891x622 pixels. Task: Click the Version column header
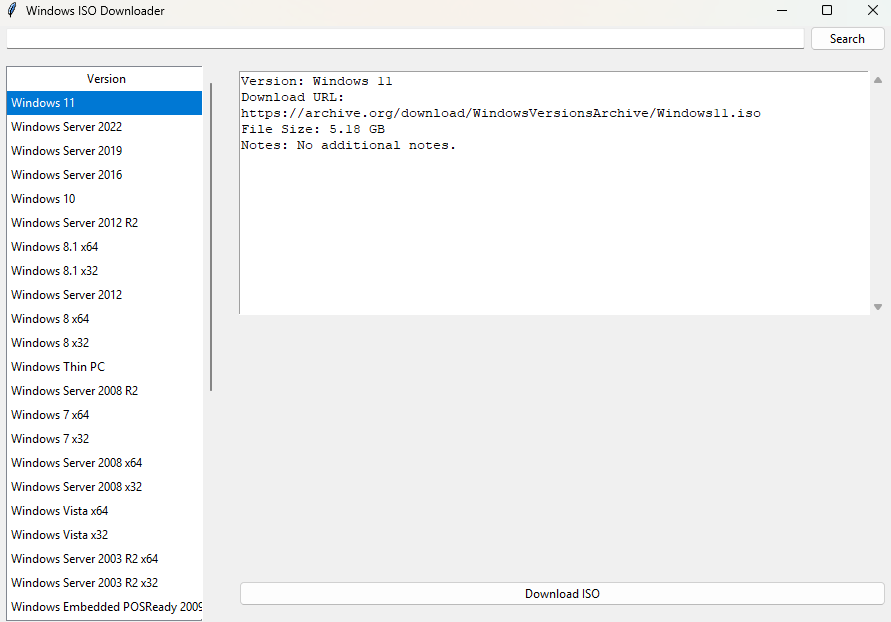tap(105, 79)
